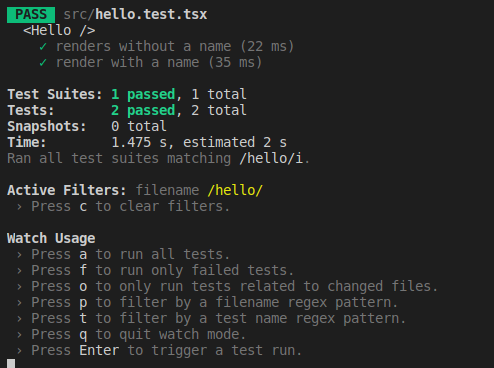This screenshot has width=494, height=368.
Task: Click '2 passed' in the Tests summary line
Action: pos(143,110)
